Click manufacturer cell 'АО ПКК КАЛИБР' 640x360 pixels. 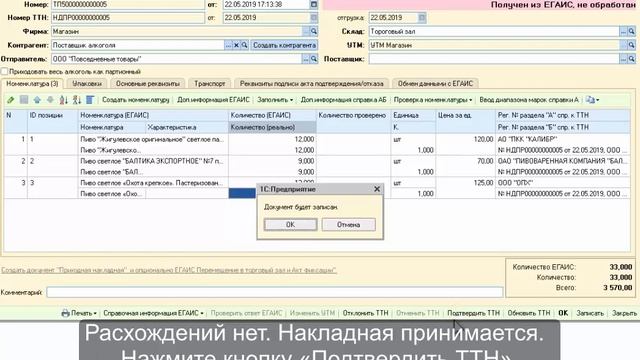563,139
